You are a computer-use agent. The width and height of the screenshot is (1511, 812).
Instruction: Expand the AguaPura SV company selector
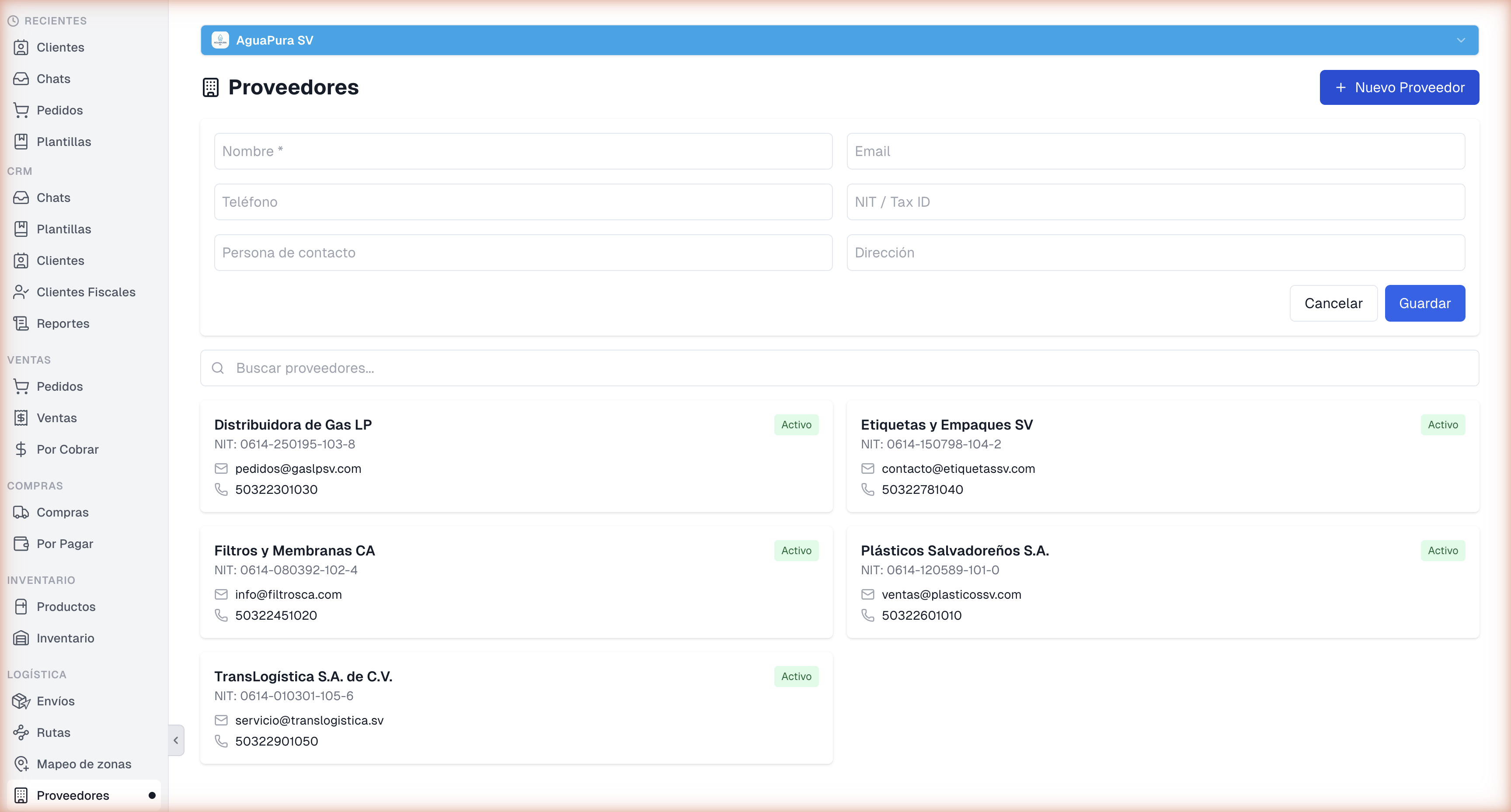1460,41
